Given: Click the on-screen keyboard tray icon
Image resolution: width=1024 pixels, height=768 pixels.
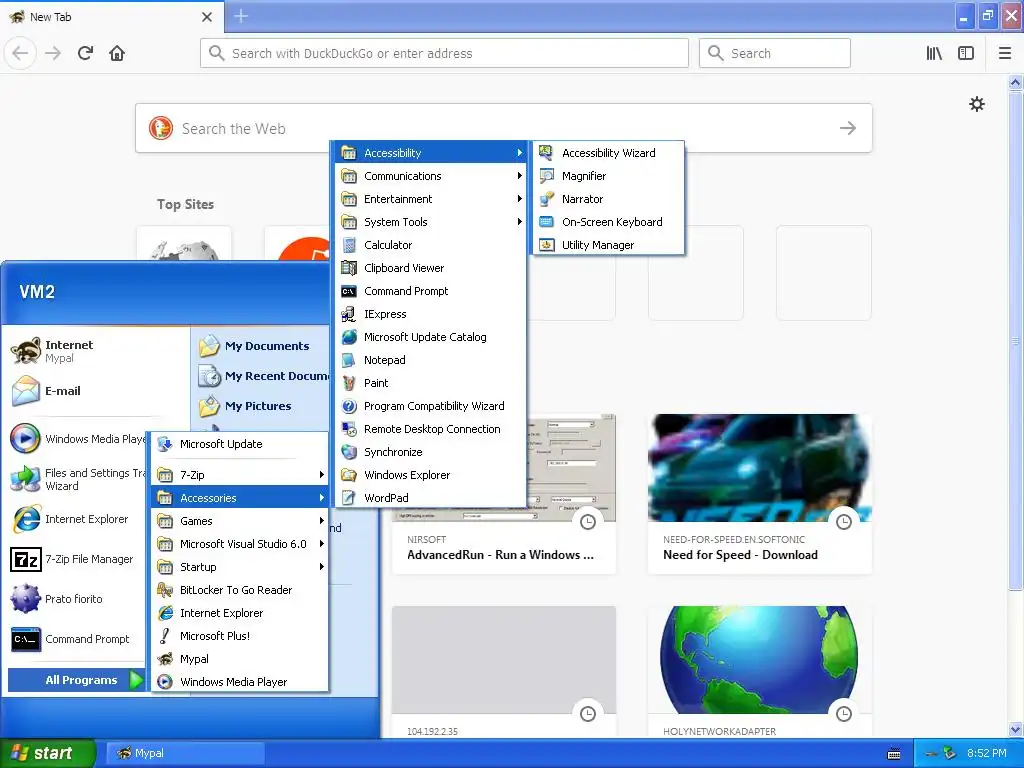Looking at the screenshot, I should click(x=894, y=754).
